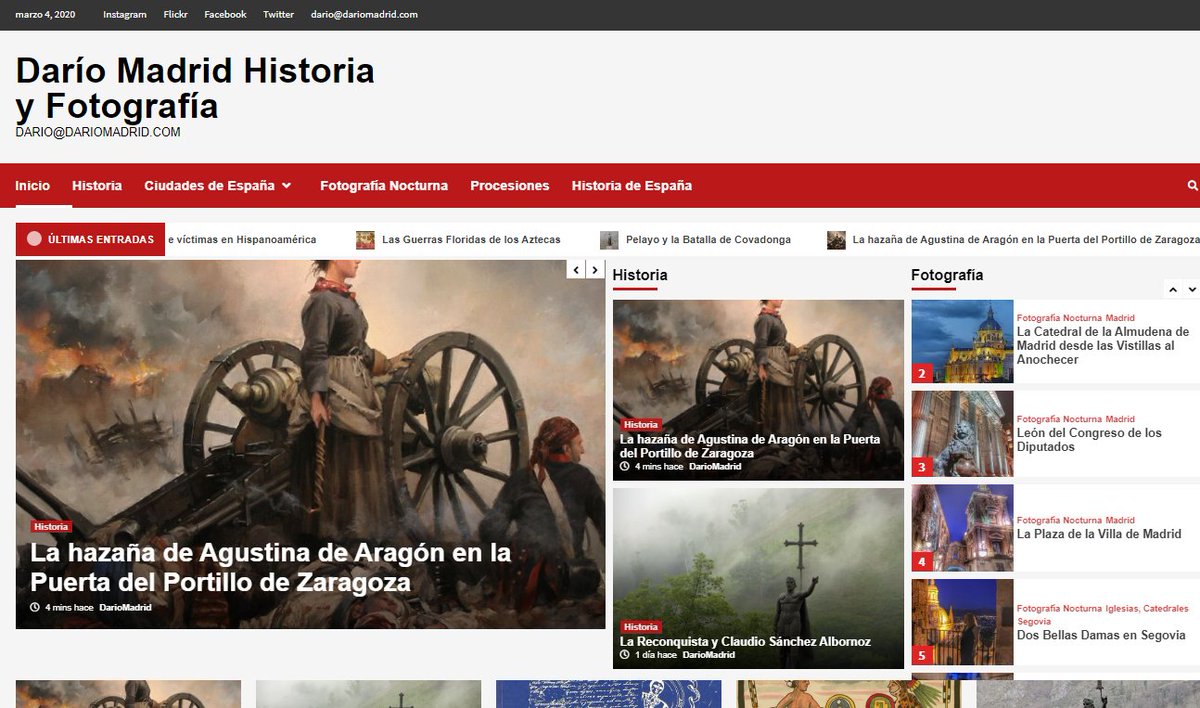Click Iglesias, Catedrales category on Segovia item
Viewport: 1200px width, 708px height.
[1147, 608]
